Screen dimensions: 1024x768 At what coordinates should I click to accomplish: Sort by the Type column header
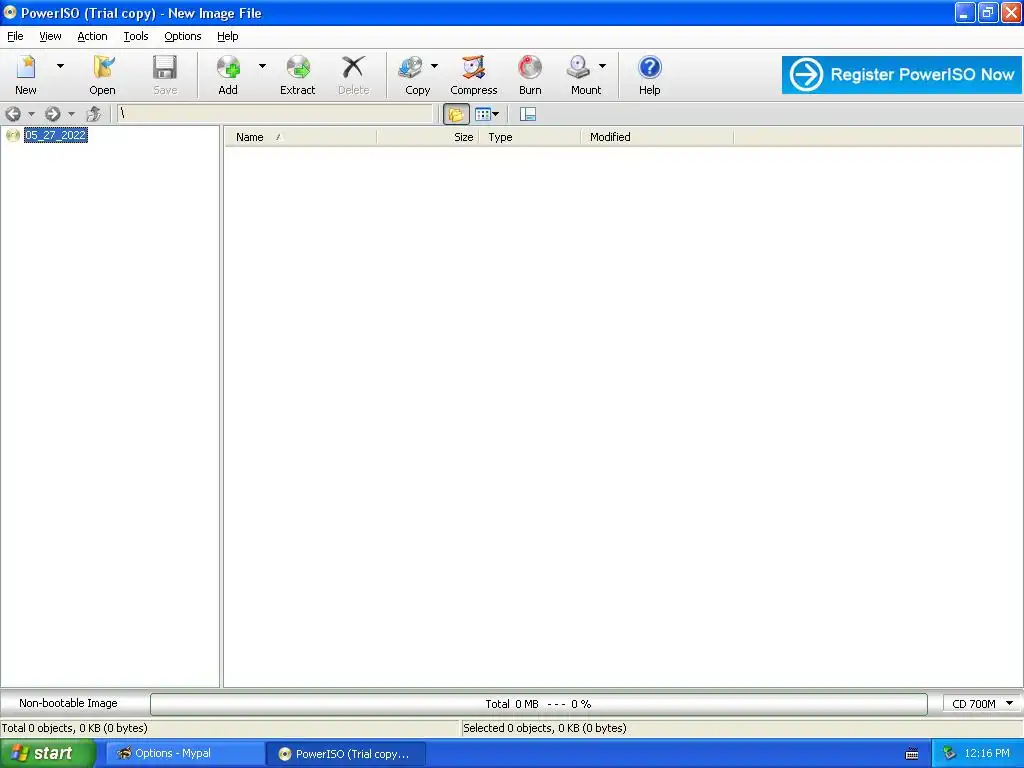pos(530,137)
